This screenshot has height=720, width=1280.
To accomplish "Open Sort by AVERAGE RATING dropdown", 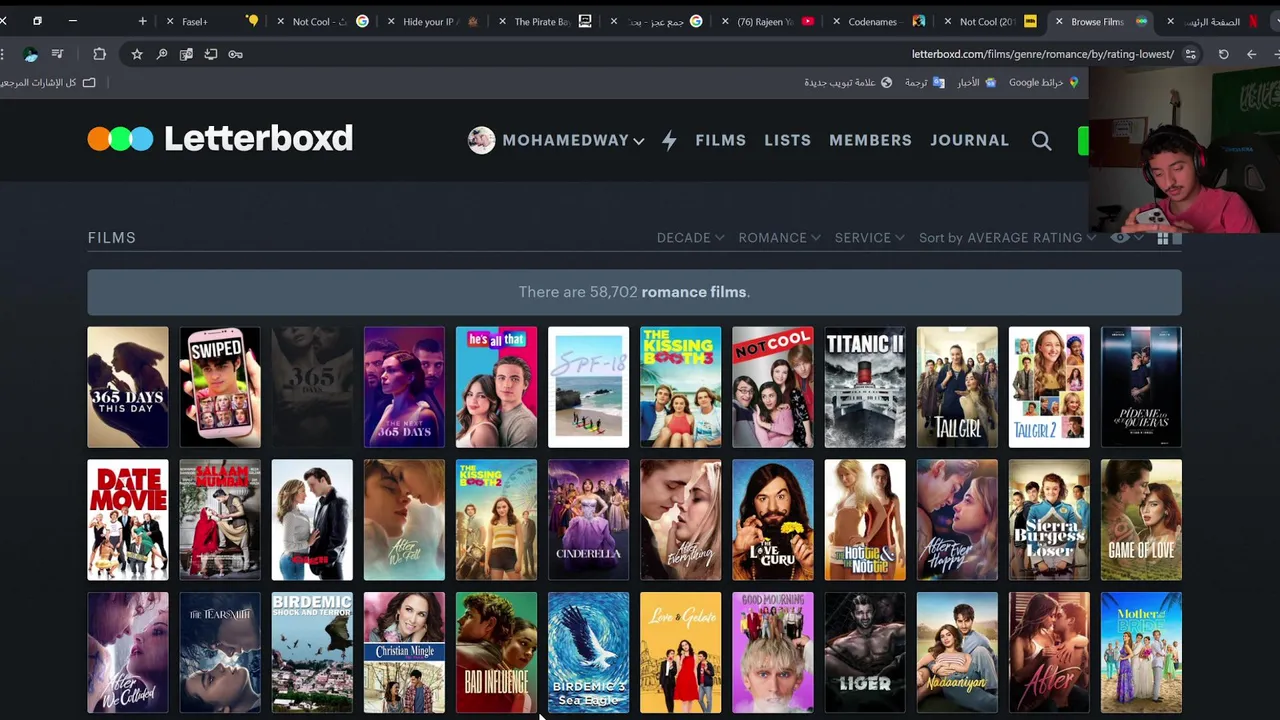I will click(x=1007, y=238).
